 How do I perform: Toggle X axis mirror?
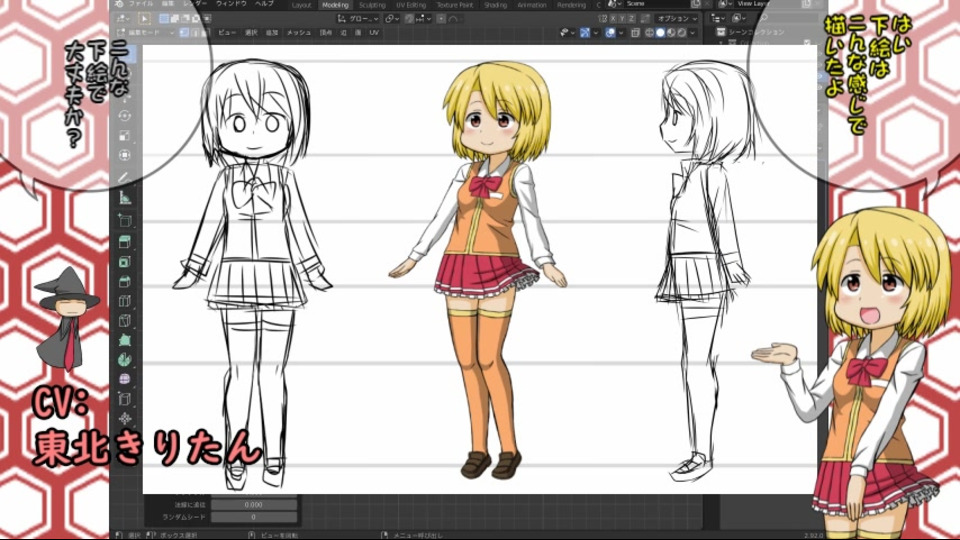tap(613, 18)
